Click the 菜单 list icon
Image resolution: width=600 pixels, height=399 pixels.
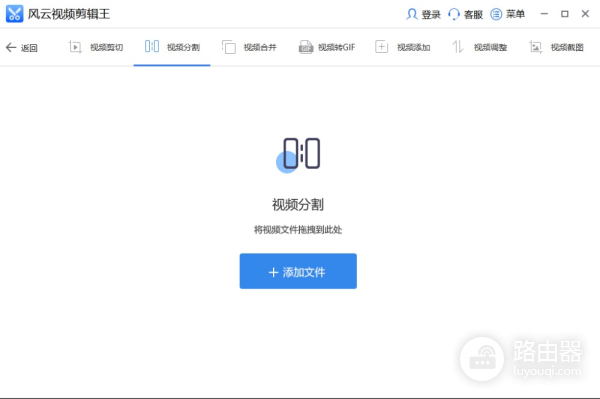[x=496, y=14]
